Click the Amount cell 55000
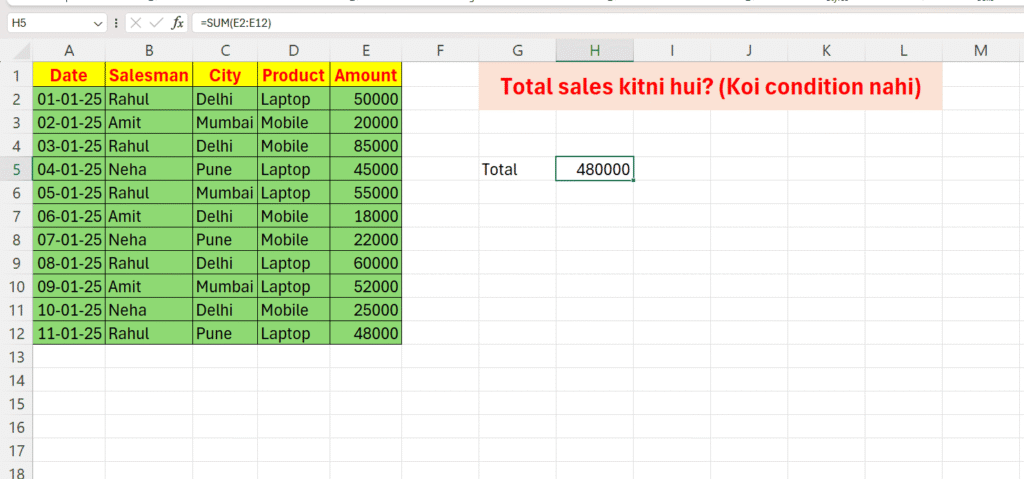The width and height of the screenshot is (1024, 479). pyautogui.click(x=366, y=193)
